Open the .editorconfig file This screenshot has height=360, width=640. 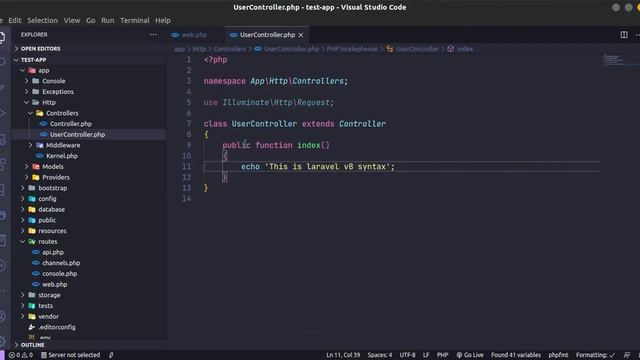tap(89, 327)
